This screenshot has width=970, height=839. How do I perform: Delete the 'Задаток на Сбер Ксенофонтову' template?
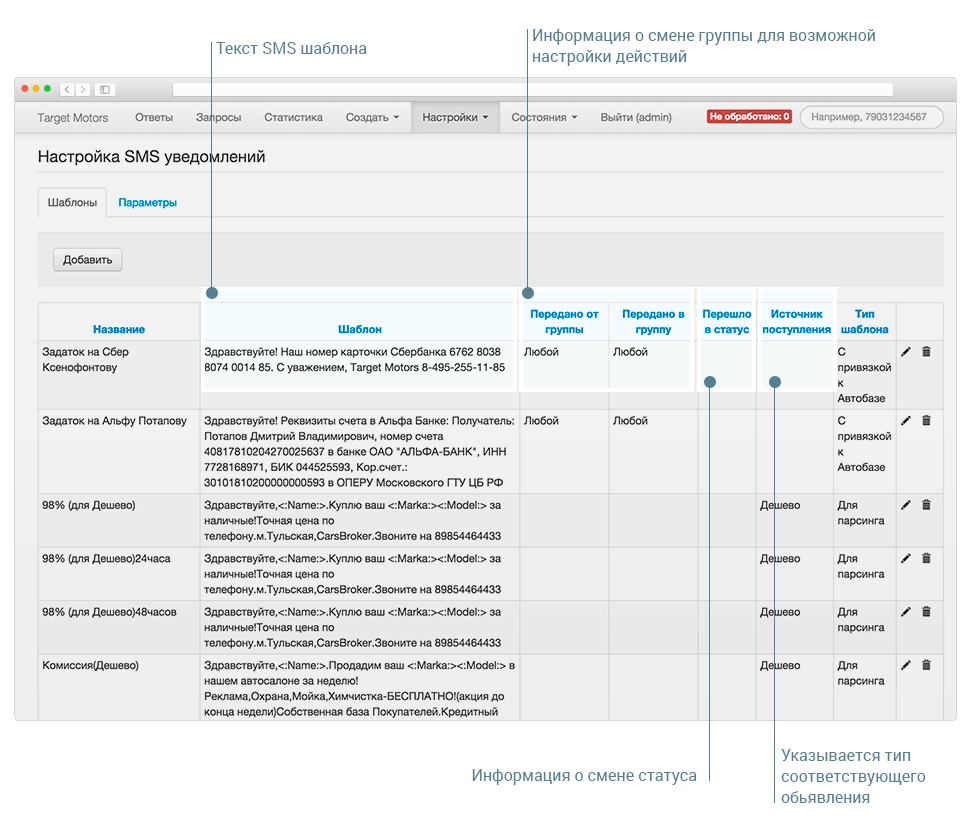pyautogui.click(x=926, y=351)
